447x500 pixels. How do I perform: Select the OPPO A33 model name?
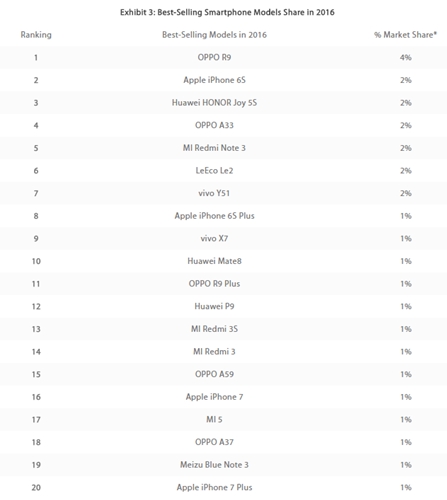click(214, 125)
